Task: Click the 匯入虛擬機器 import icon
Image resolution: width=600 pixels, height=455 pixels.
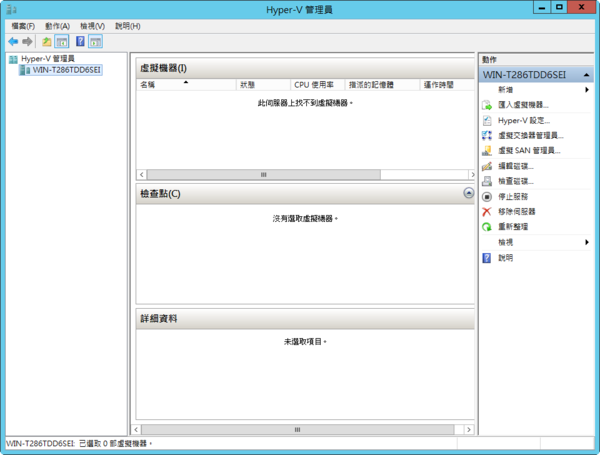Action: click(x=487, y=105)
